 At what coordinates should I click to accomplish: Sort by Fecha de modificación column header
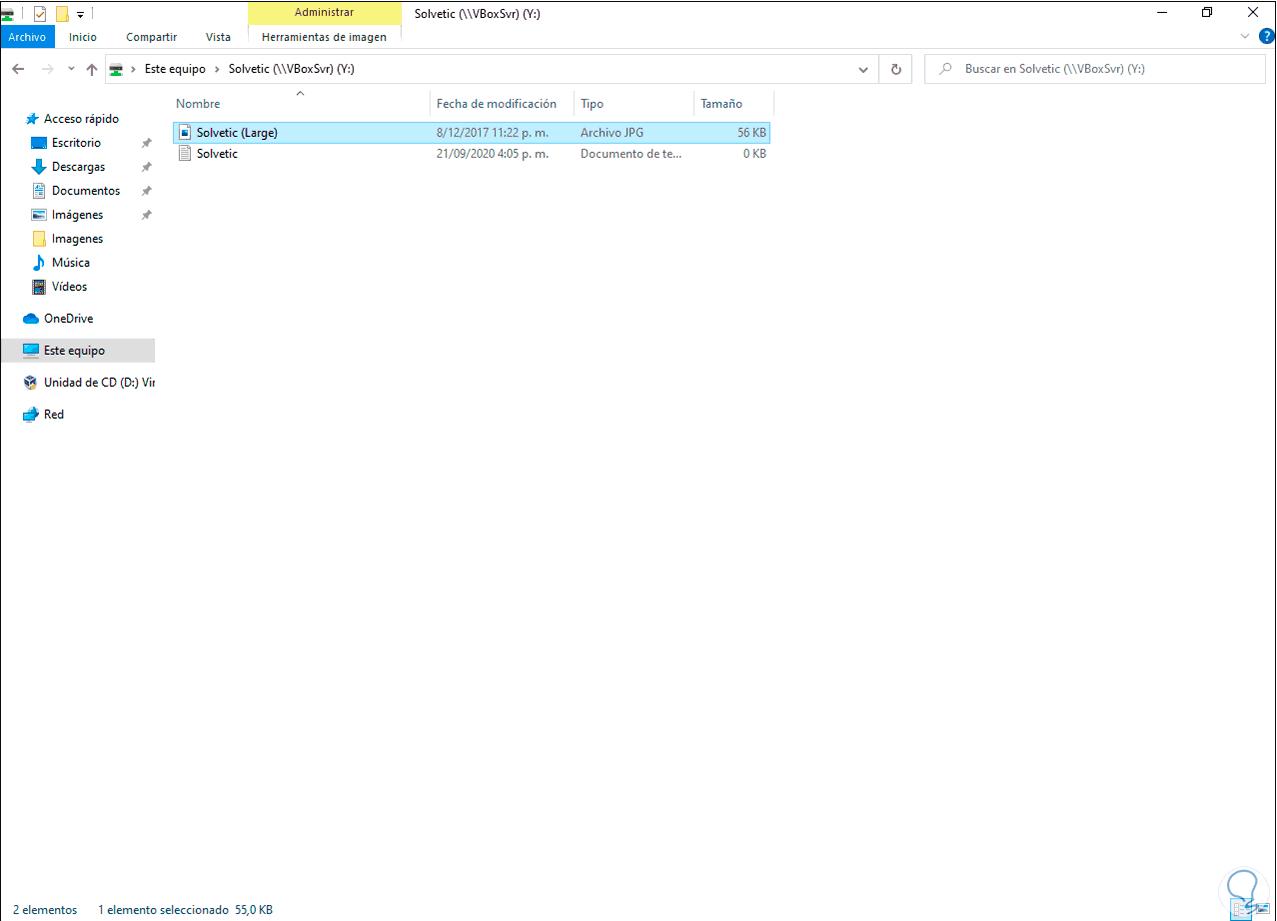click(496, 104)
